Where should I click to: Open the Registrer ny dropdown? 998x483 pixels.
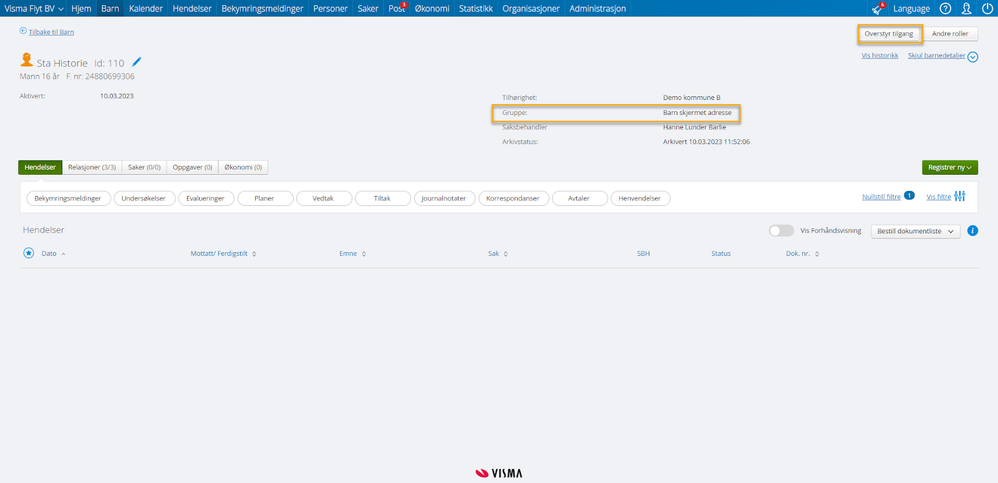coord(950,167)
